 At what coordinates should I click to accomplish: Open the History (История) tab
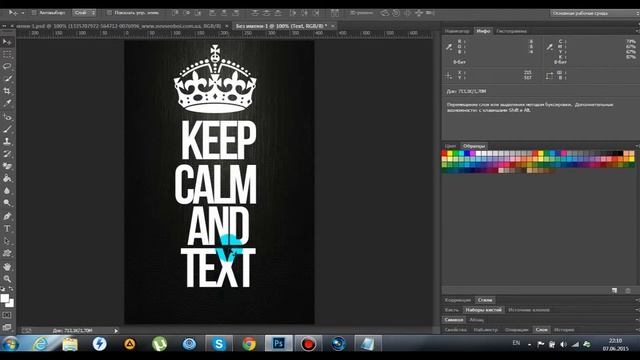pyautogui.click(x=564, y=329)
